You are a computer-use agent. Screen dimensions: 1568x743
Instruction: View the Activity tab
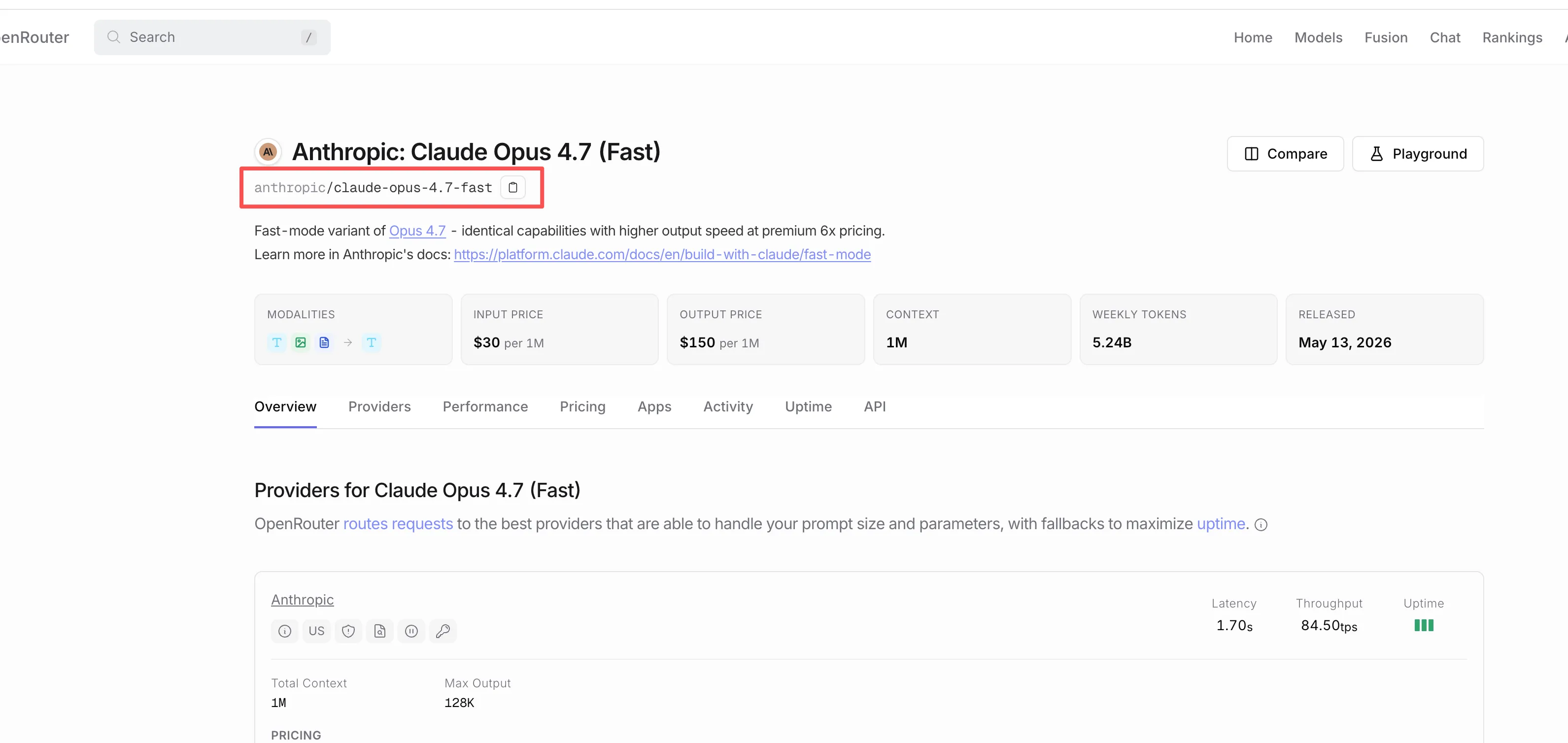click(728, 406)
